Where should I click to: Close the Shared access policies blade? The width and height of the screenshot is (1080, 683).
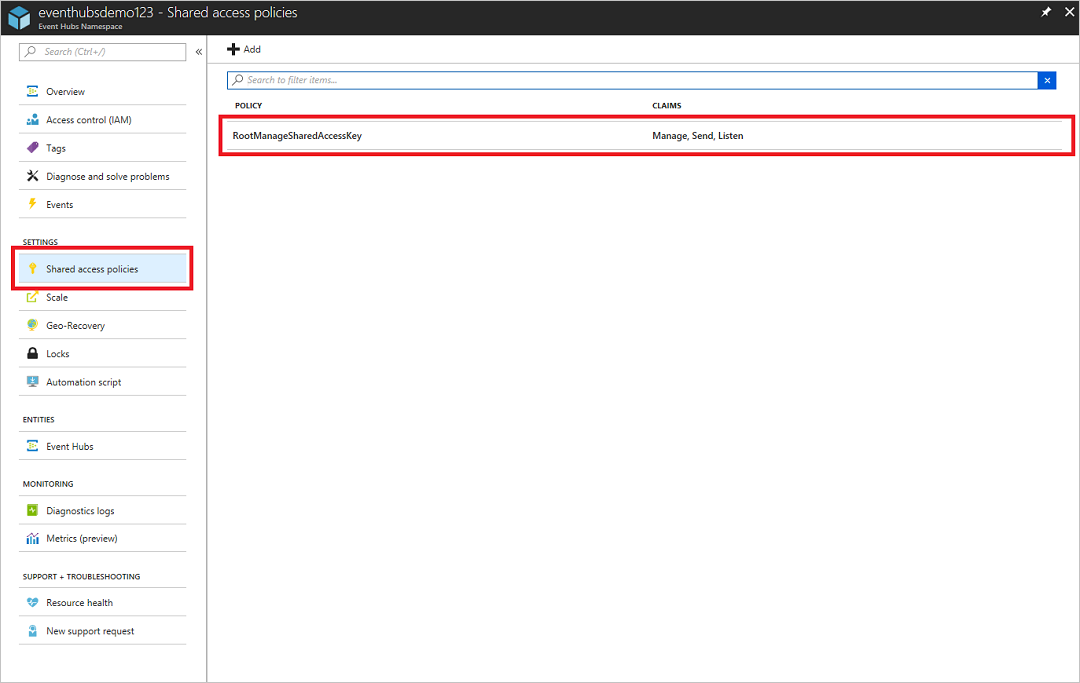pyautogui.click(x=1070, y=12)
